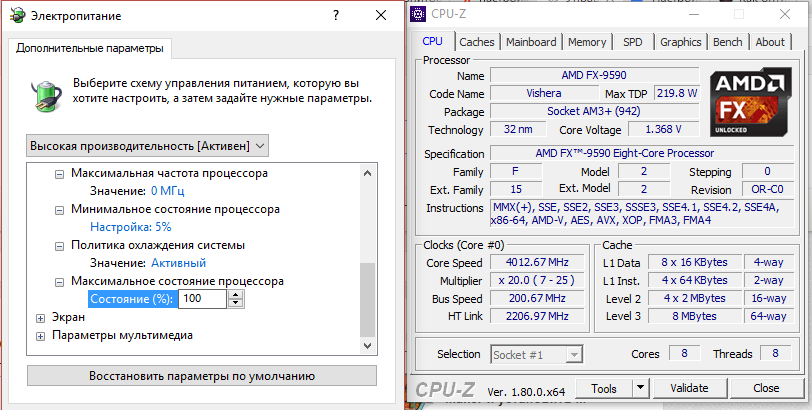Close the Электропитание dialog
Image resolution: width=812 pixels, height=410 pixels.
coord(381,16)
